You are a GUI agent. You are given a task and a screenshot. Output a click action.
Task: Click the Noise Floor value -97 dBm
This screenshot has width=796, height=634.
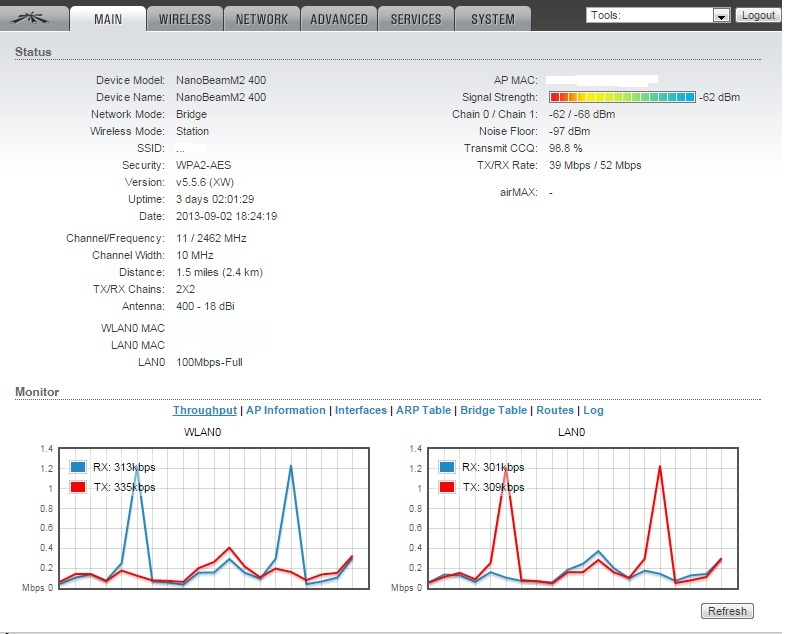pos(569,131)
